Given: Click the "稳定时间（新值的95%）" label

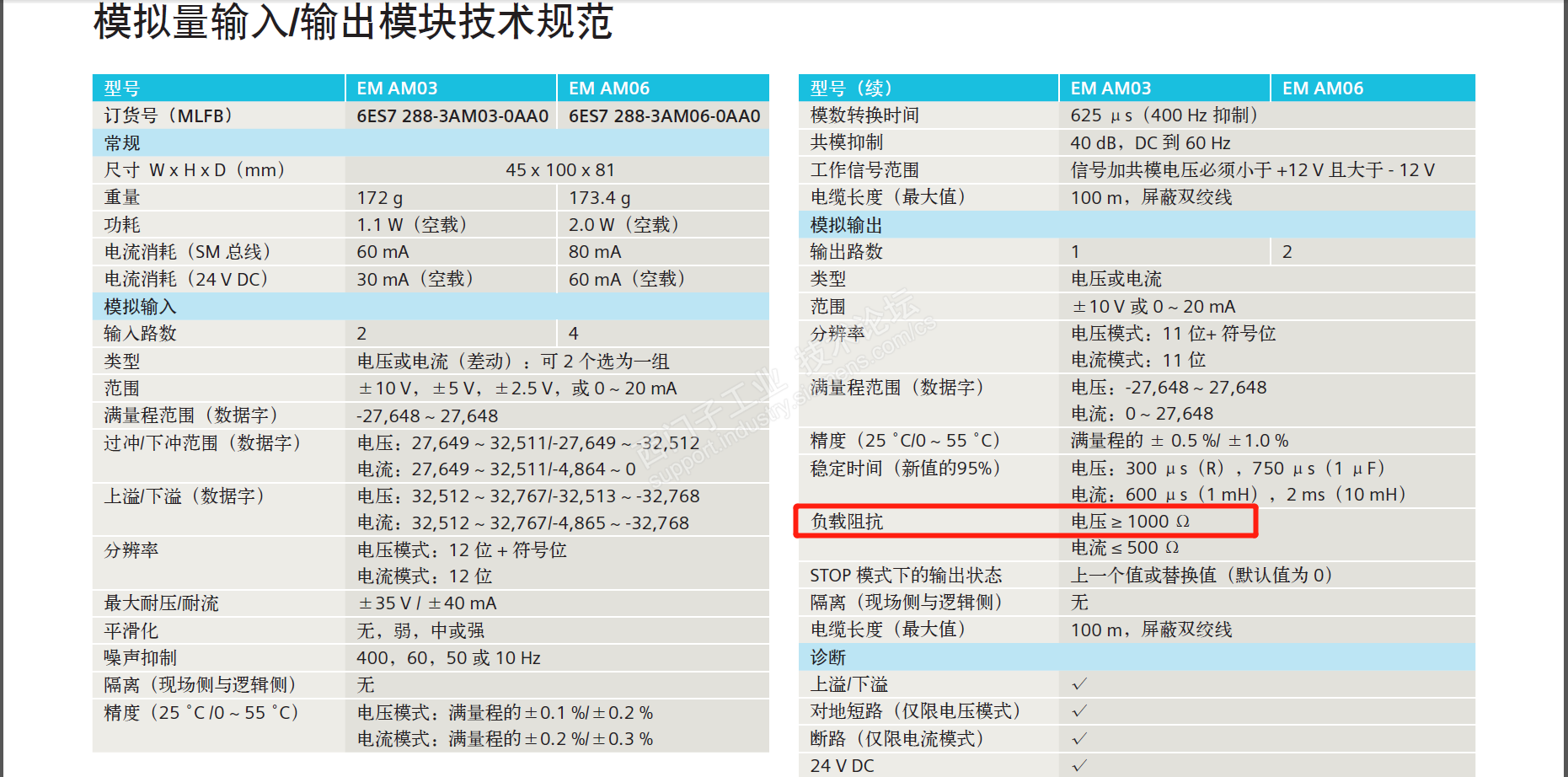Looking at the screenshot, I should click(906, 469).
